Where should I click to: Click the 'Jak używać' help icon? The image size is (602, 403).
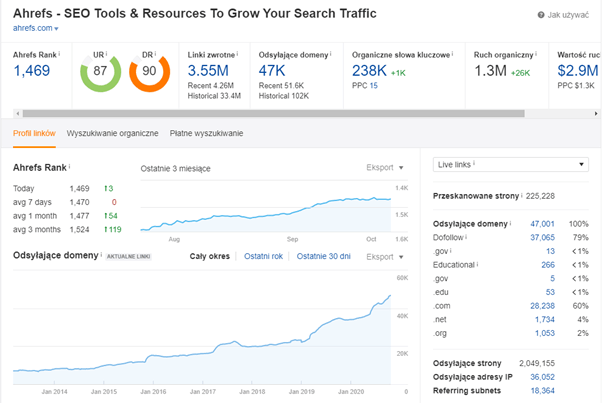point(542,16)
